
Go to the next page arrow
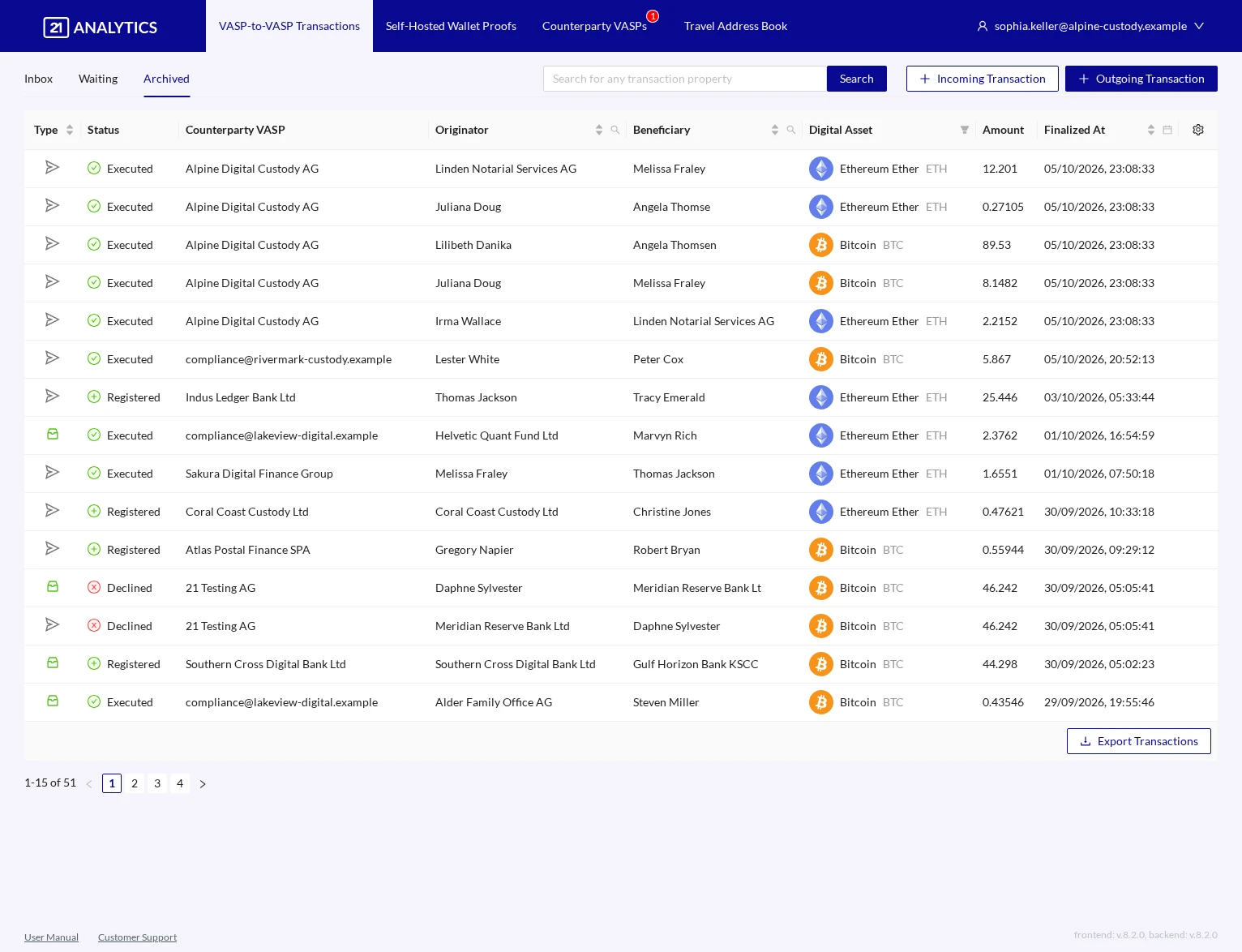[x=203, y=784]
